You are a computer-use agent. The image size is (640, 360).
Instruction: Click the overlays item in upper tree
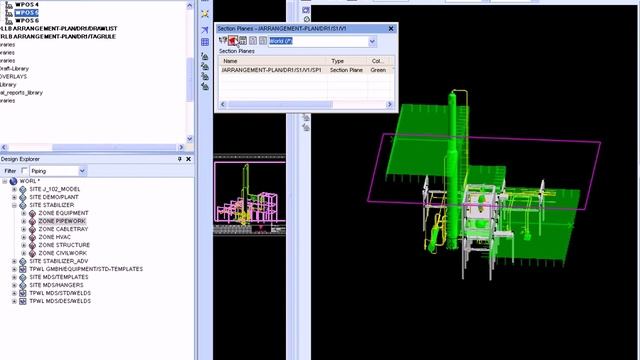13,76
